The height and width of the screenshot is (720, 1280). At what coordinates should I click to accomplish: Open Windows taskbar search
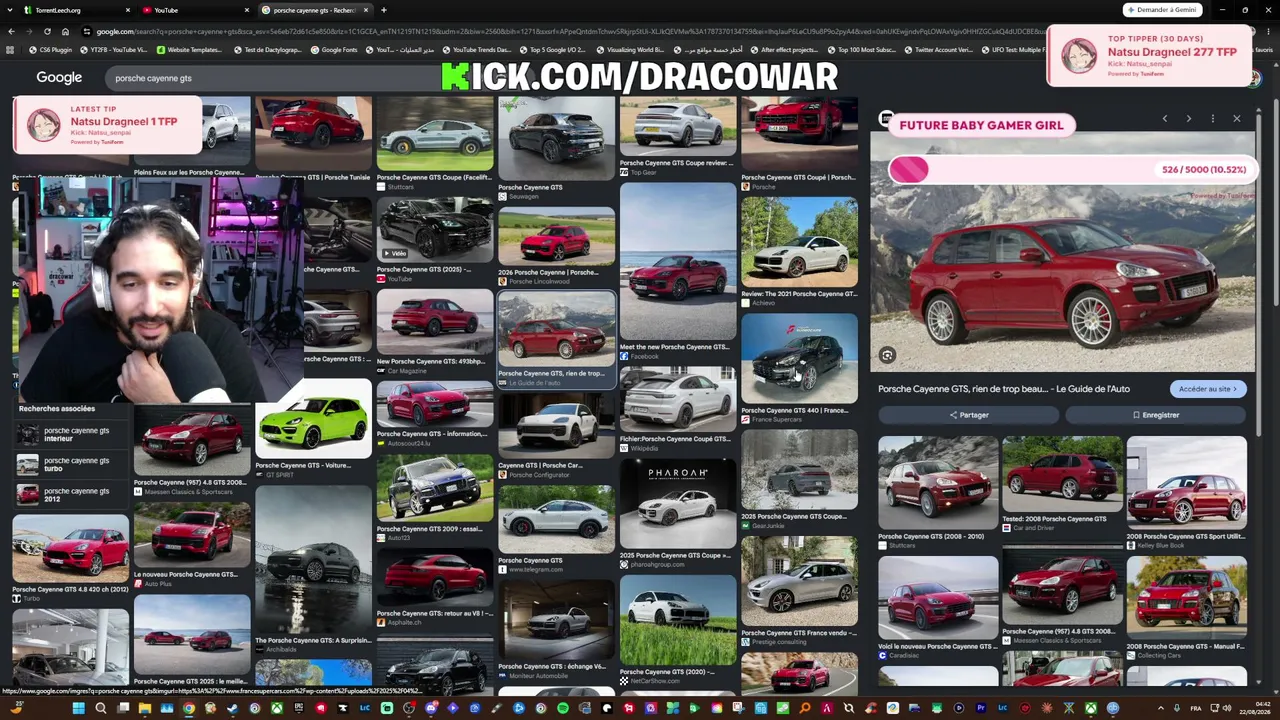point(100,708)
